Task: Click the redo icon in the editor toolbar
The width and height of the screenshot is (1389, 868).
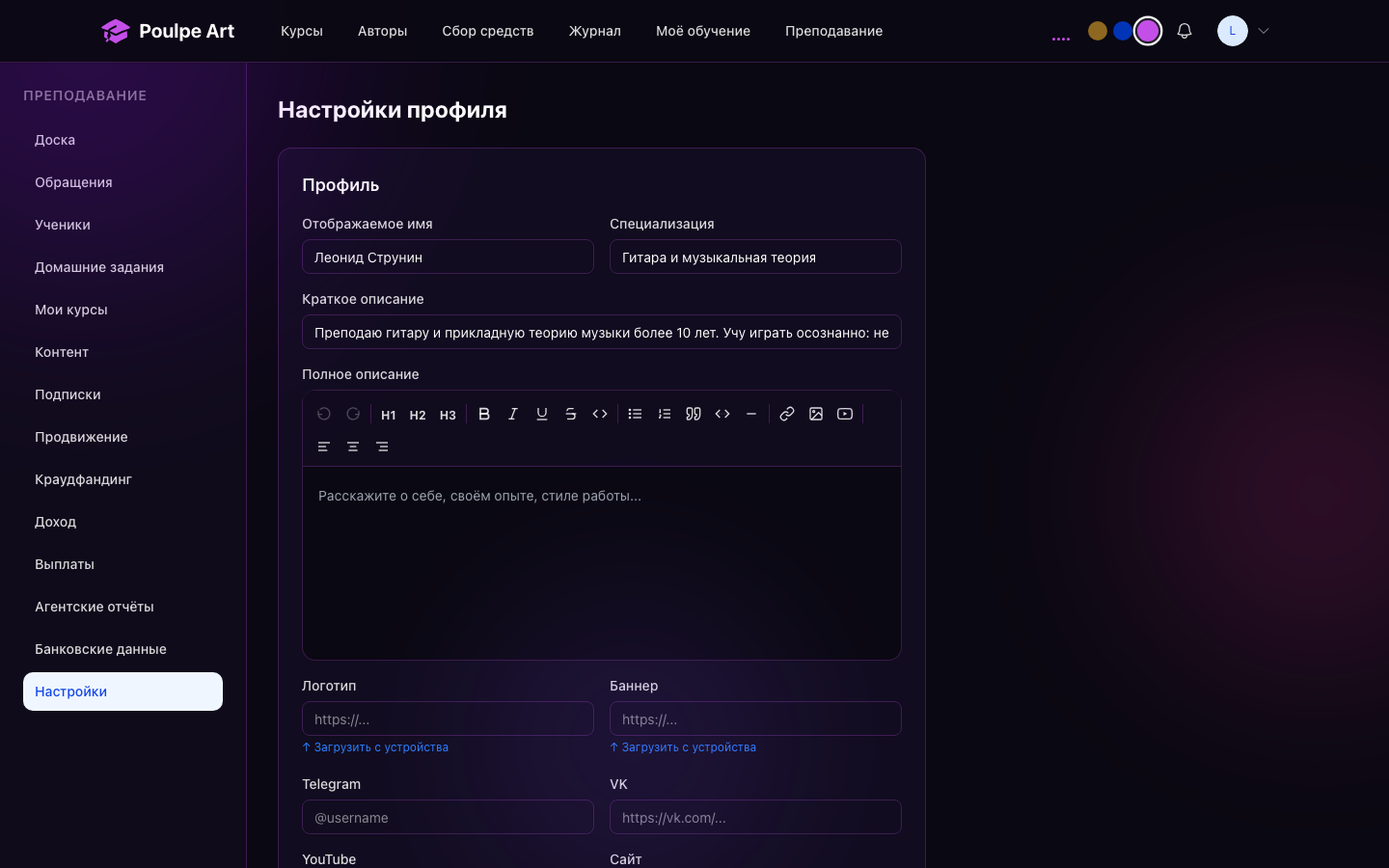Action: pos(353,414)
